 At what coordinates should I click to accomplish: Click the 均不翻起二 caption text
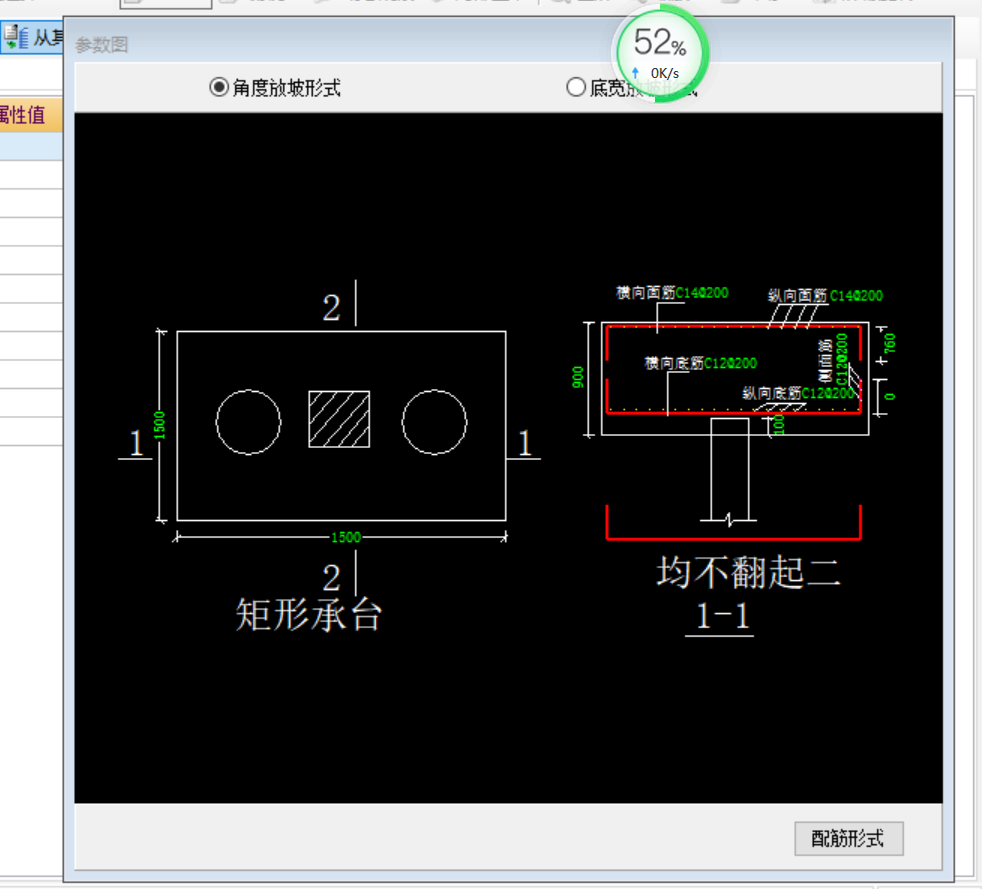point(748,572)
